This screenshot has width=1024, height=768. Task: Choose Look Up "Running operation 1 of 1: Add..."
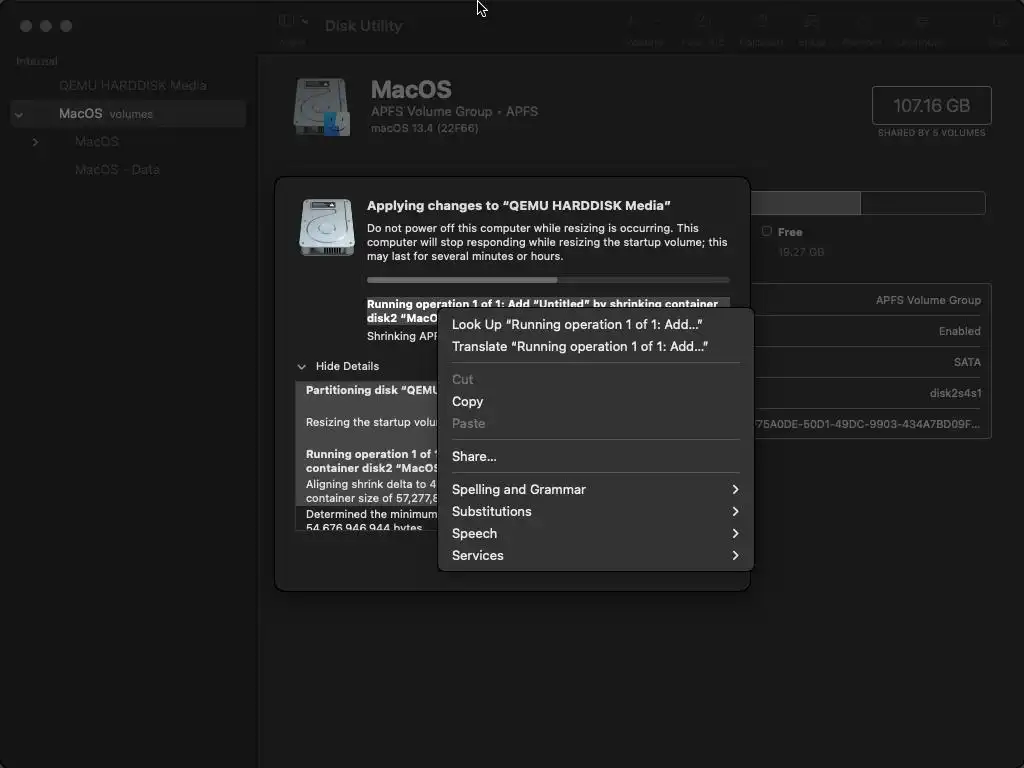[x=595, y=325]
